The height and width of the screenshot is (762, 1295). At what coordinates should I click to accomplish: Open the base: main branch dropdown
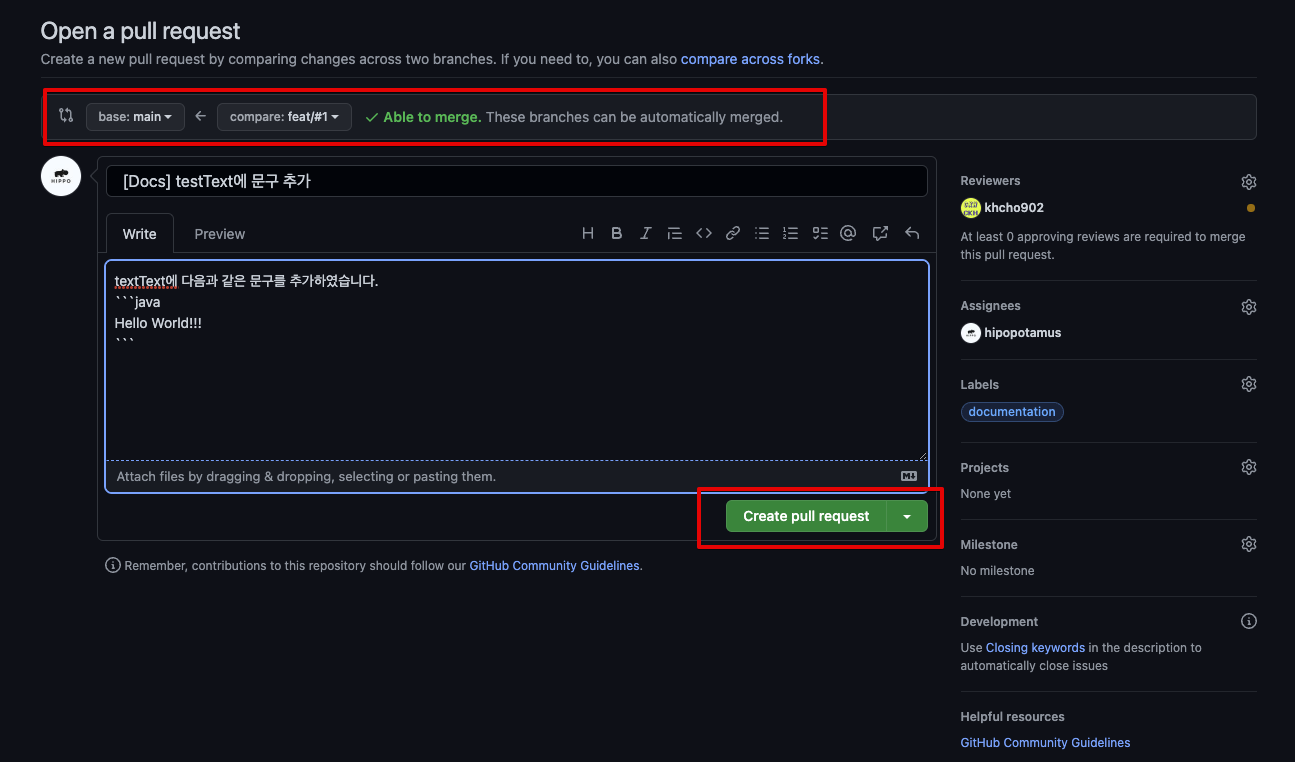135,117
